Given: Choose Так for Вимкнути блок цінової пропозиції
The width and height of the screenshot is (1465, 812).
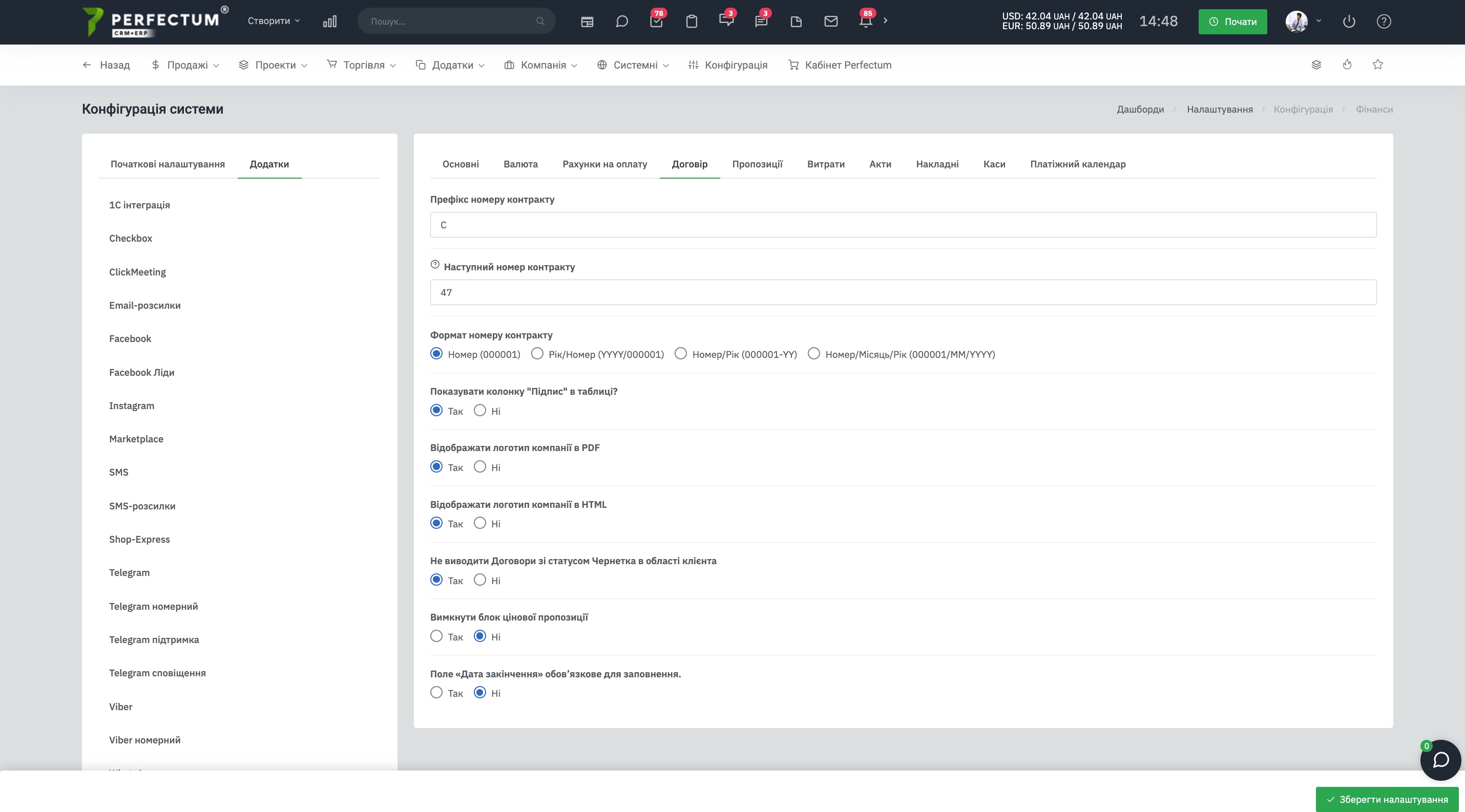Looking at the screenshot, I should coord(436,636).
